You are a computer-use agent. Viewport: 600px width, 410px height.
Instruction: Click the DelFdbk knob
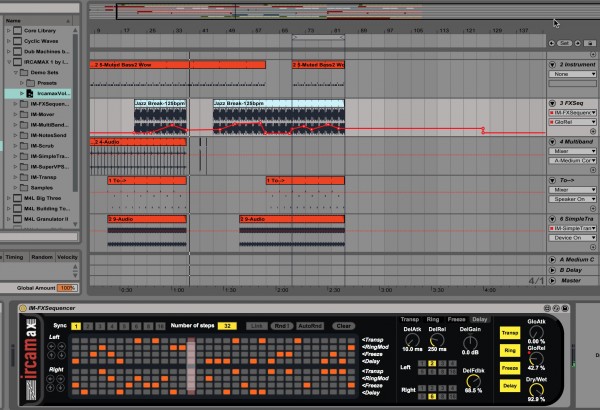click(x=474, y=381)
